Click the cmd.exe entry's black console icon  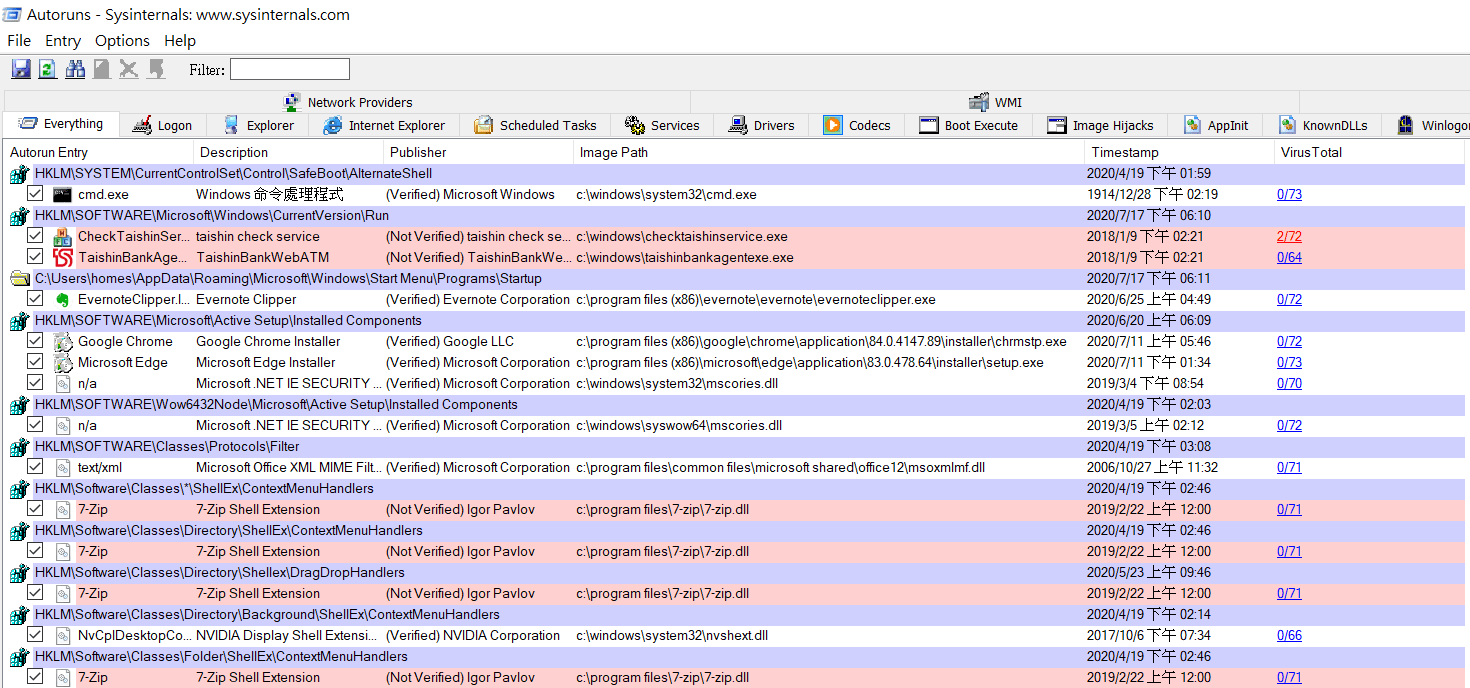click(63, 195)
